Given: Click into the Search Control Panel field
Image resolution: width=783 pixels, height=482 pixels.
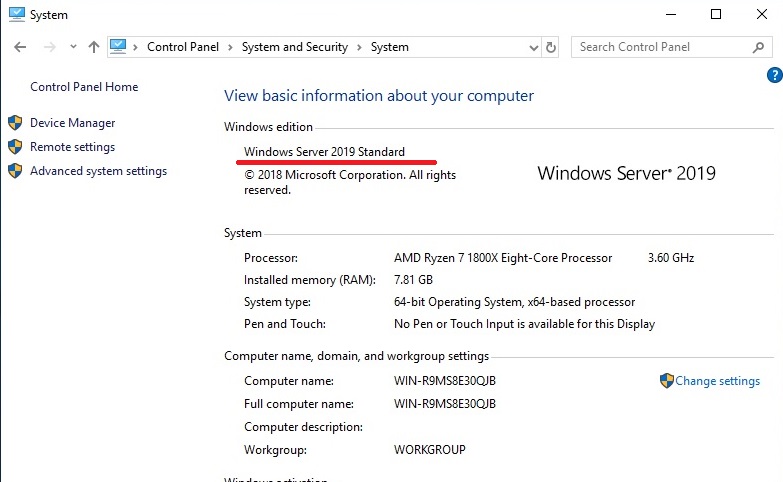Looking at the screenshot, I should point(660,47).
